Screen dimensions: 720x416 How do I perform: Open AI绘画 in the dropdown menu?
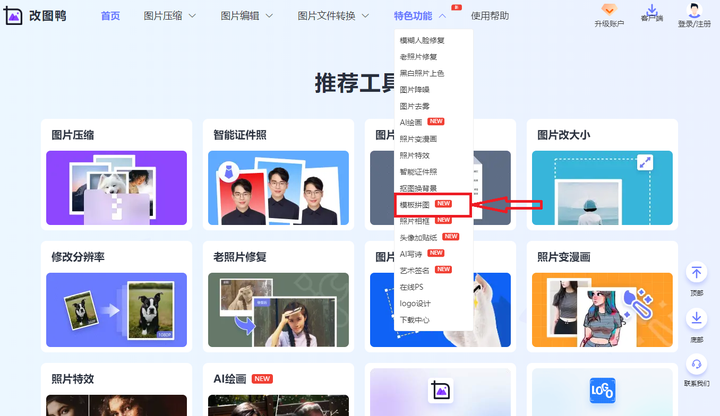click(x=411, y=123)
